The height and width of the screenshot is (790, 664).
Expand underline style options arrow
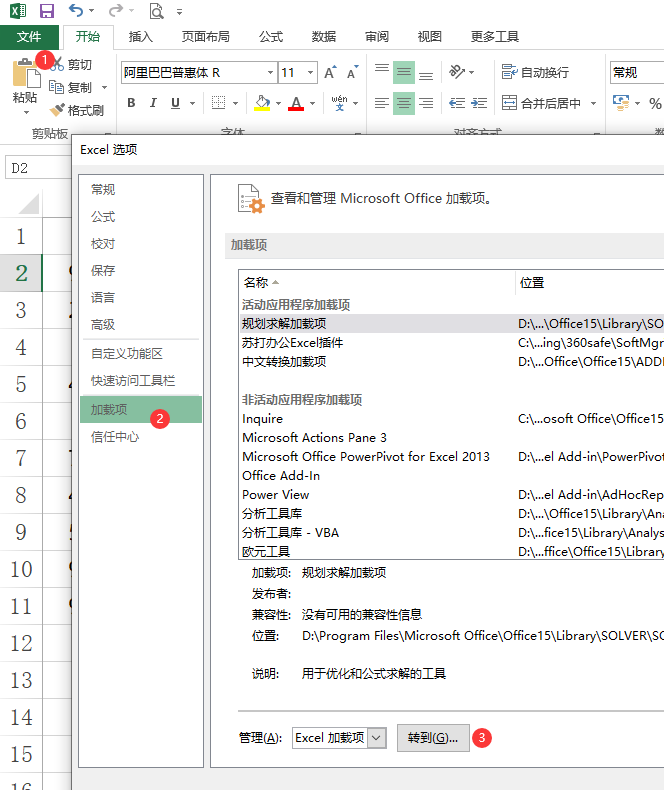(x=192, y=103)
